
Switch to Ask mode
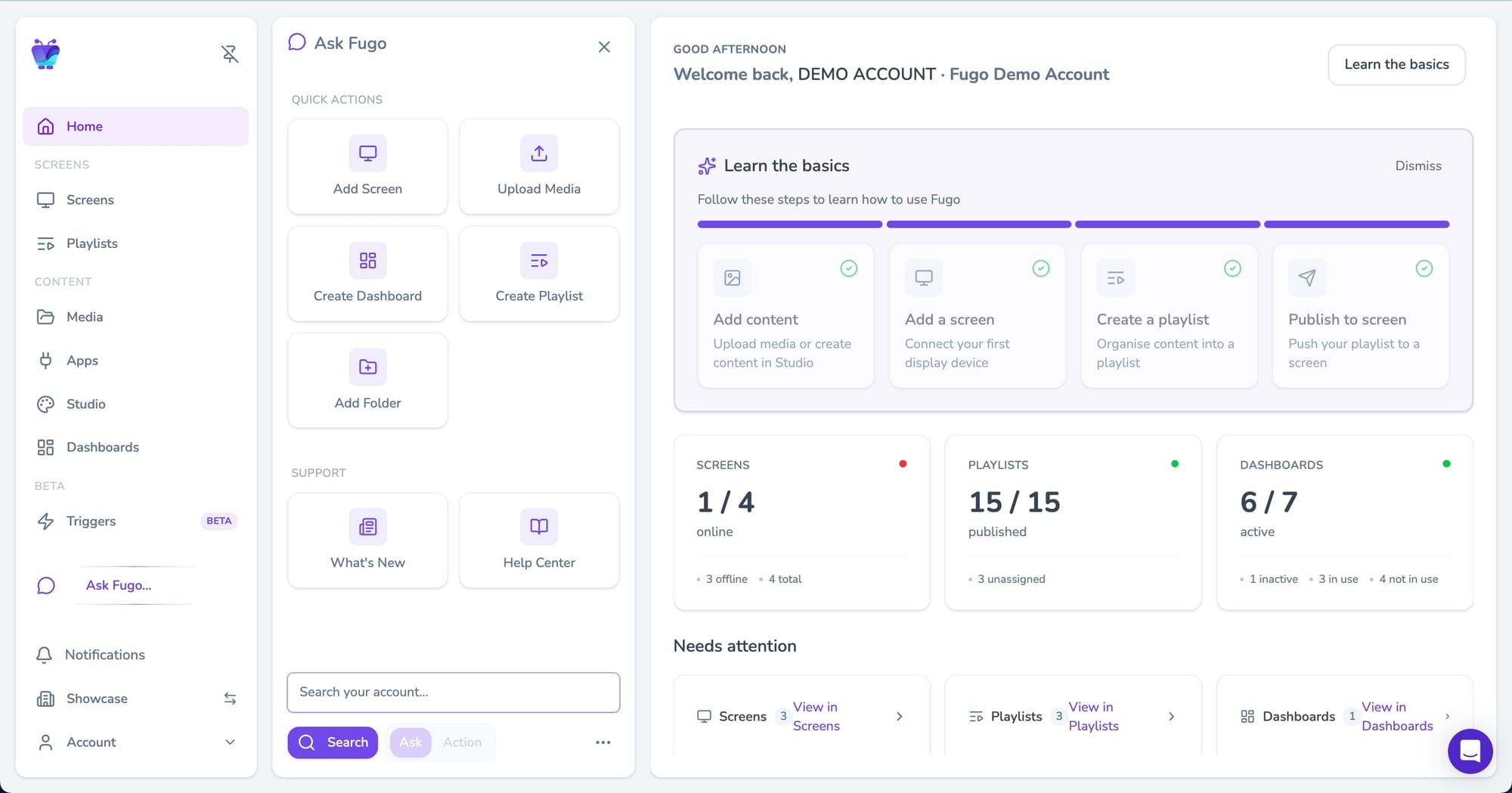click(411, 742)
